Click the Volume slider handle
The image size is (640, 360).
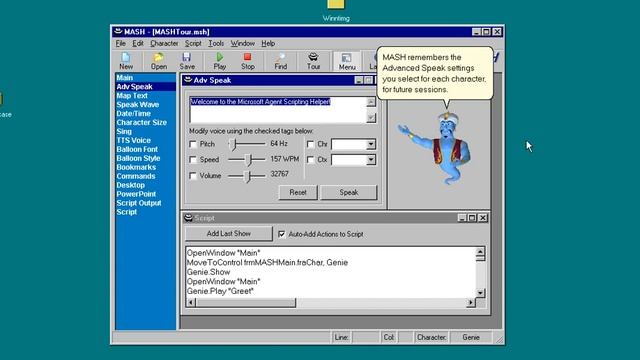coord(247,176)
